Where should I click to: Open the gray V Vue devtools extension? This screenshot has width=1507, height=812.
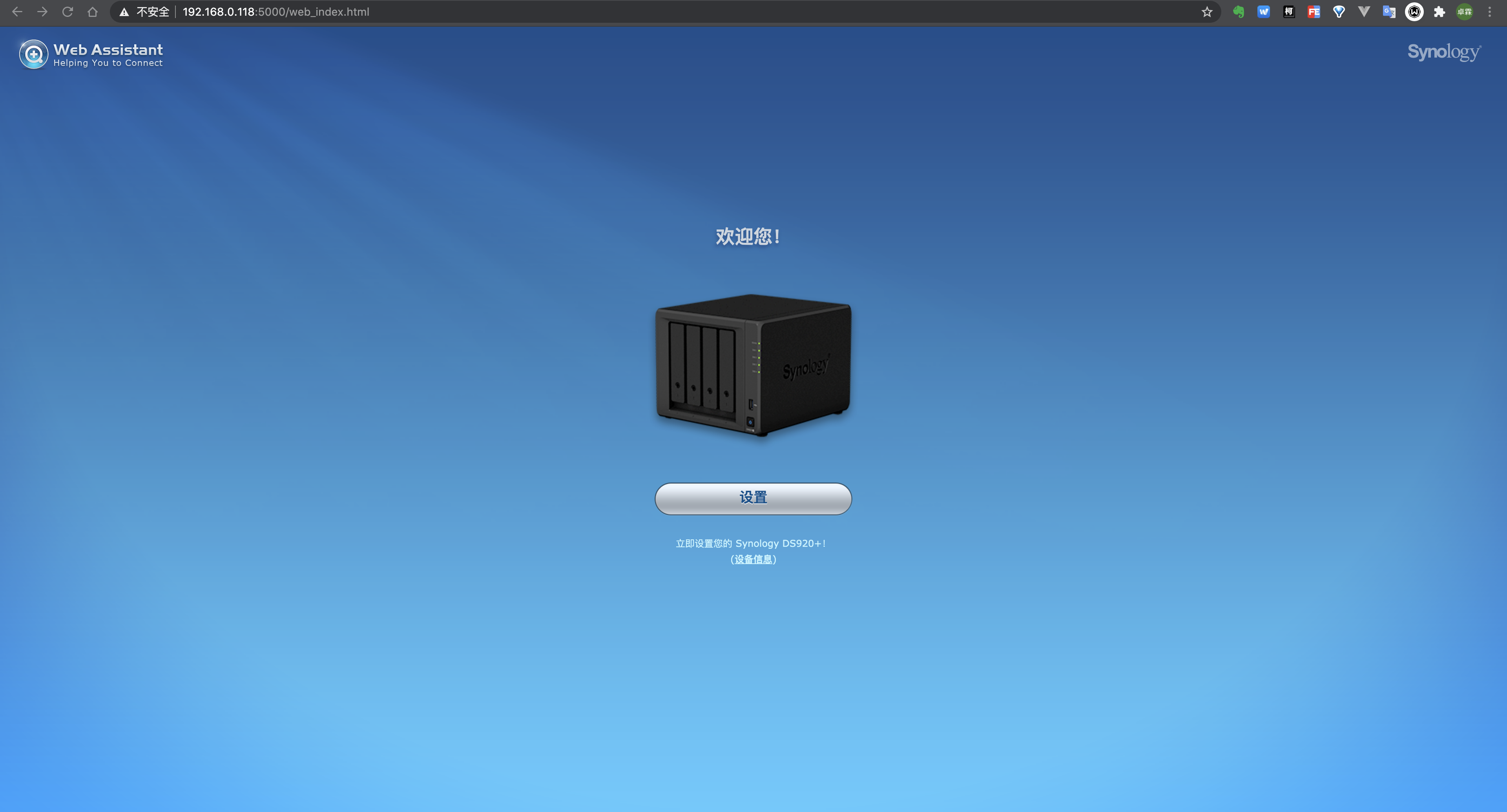(x=1364, y=12)
